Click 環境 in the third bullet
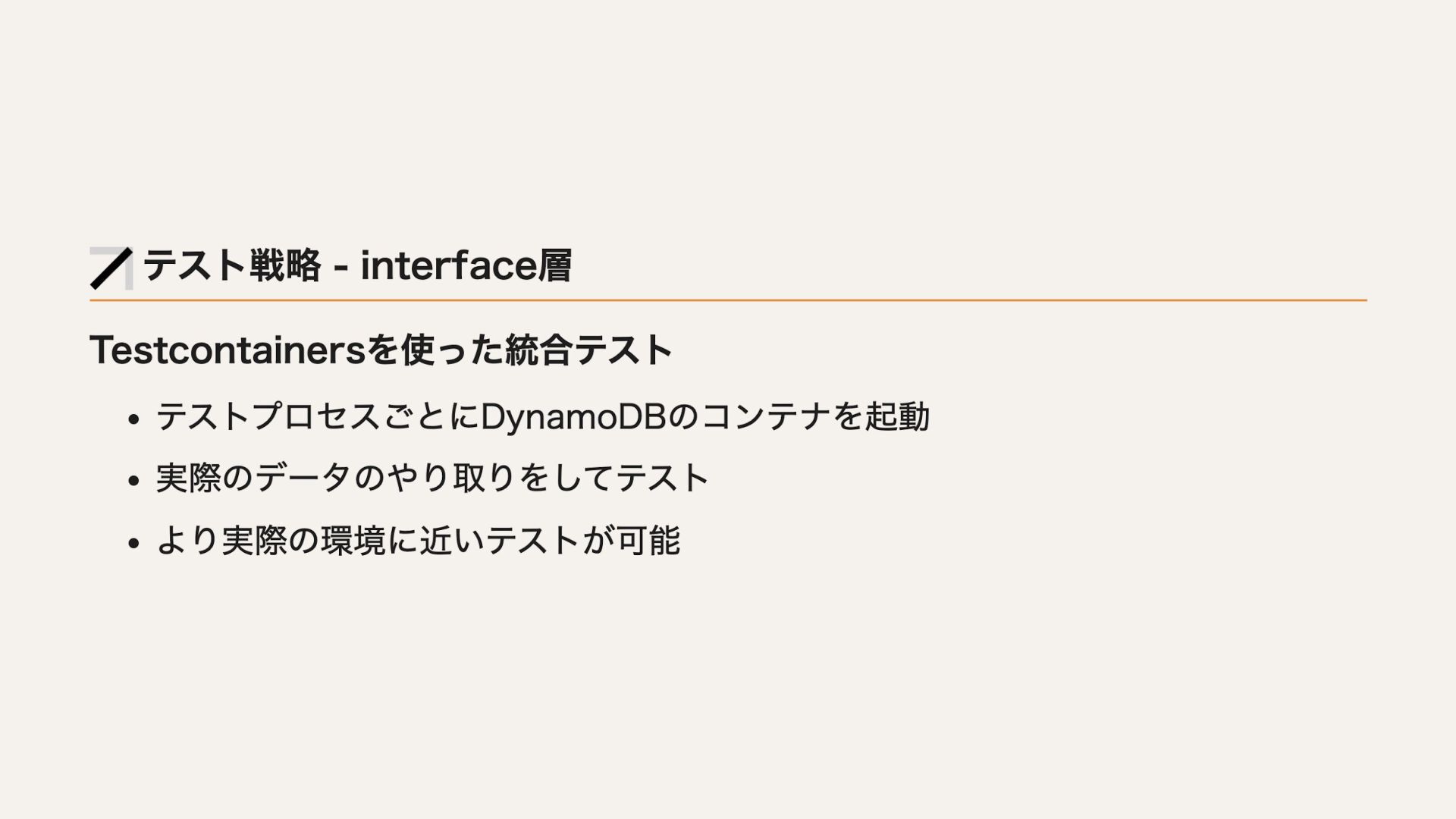The height and width of the screenshot is (819, 1456). [354, 541]
